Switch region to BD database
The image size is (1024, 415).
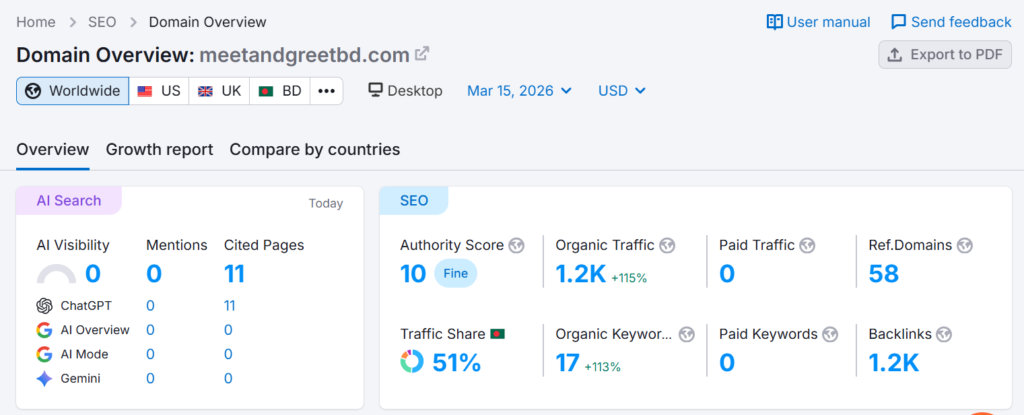point(280,91)
